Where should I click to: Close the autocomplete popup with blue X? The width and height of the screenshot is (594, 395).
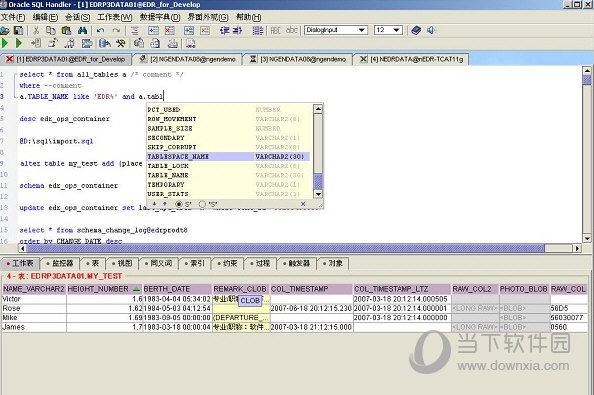tap(303, 204)
